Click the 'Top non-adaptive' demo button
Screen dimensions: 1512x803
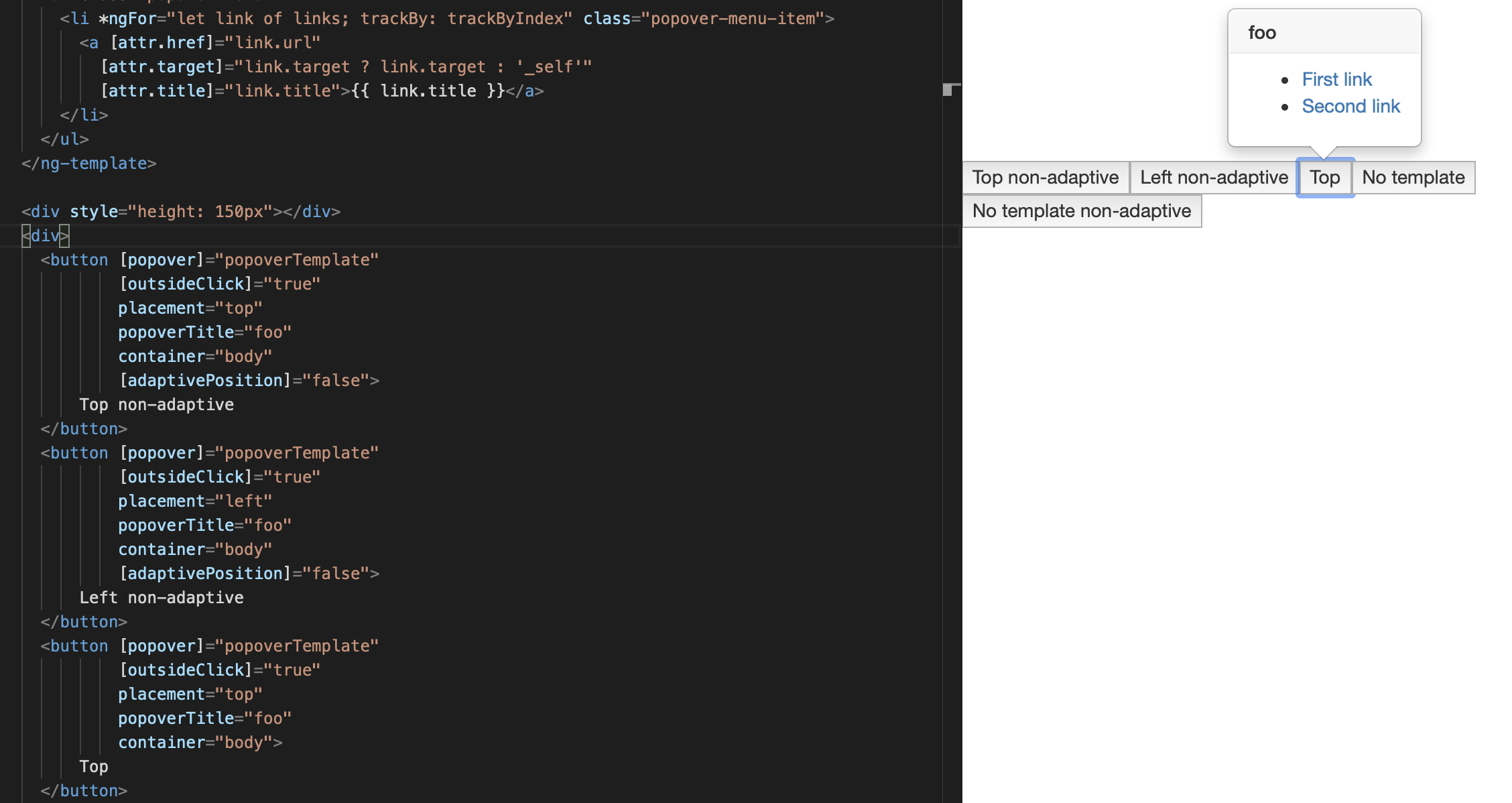[x=1045, y=178]
